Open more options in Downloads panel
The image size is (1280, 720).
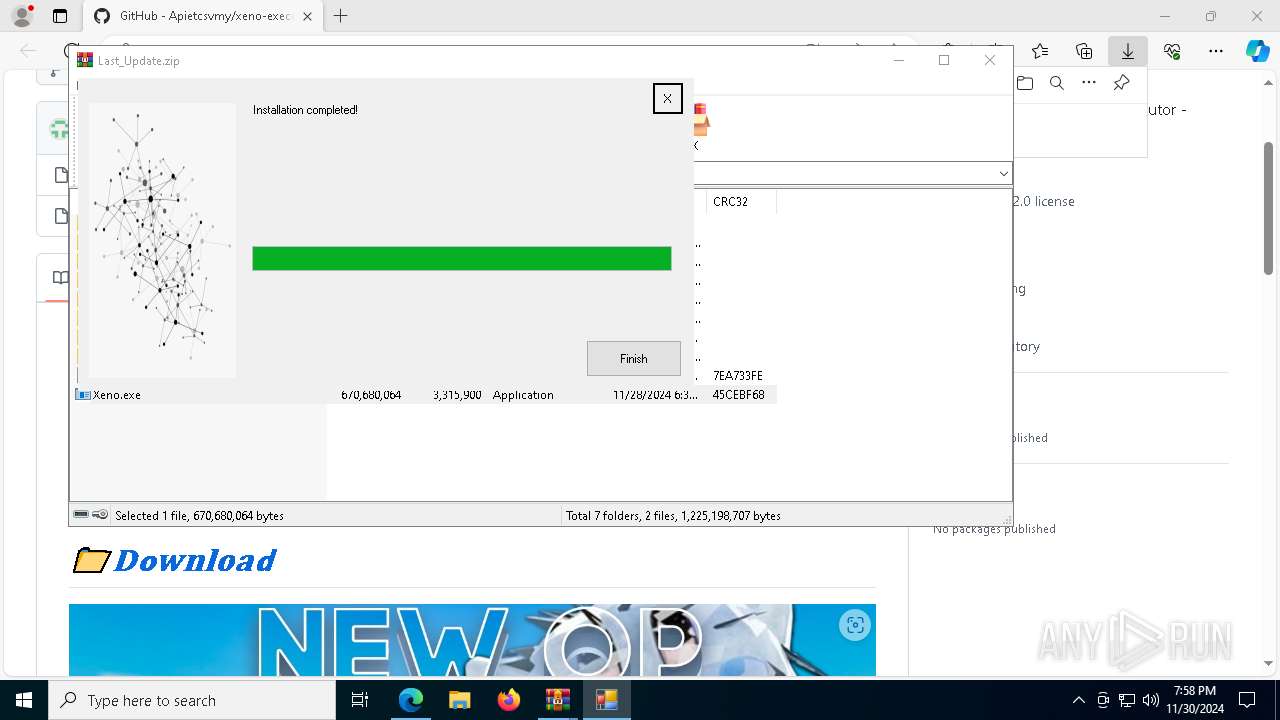[1089, 83]
